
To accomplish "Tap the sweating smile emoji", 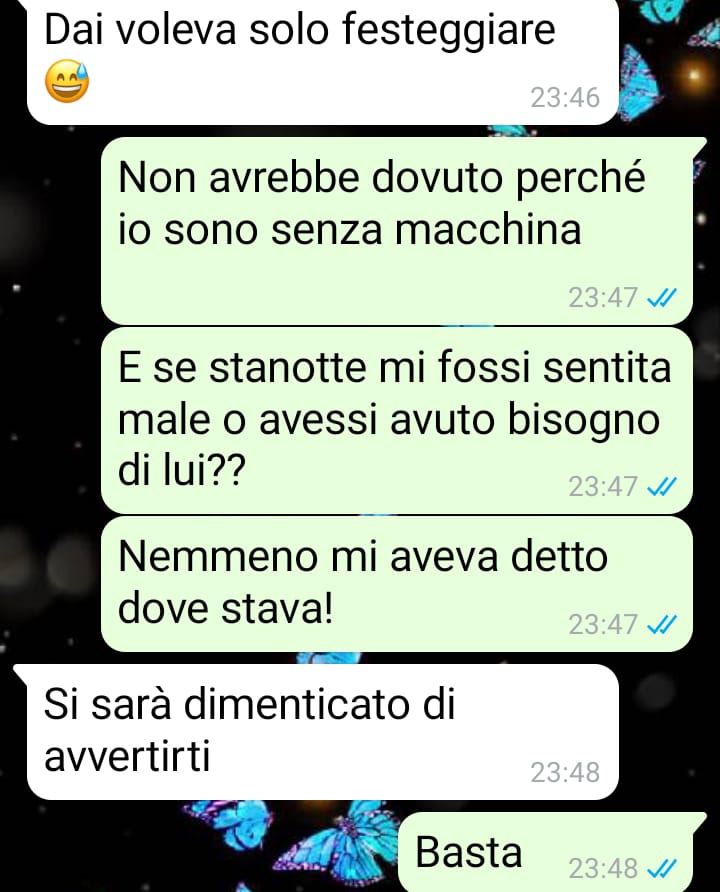I will pyautogui.click(x=67, y=81).
